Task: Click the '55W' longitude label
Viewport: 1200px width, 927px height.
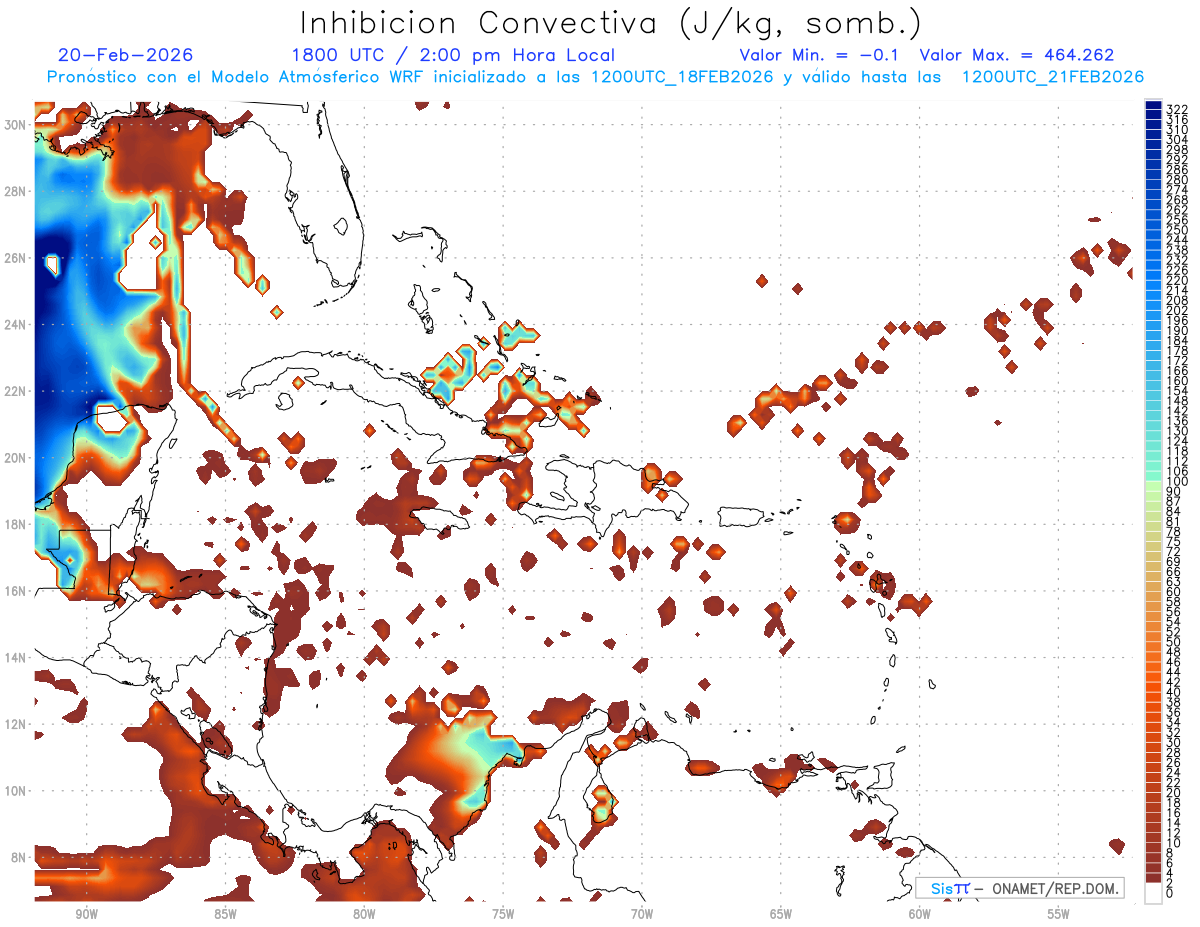Action: pyautogui.click(x=1059, y=915)
